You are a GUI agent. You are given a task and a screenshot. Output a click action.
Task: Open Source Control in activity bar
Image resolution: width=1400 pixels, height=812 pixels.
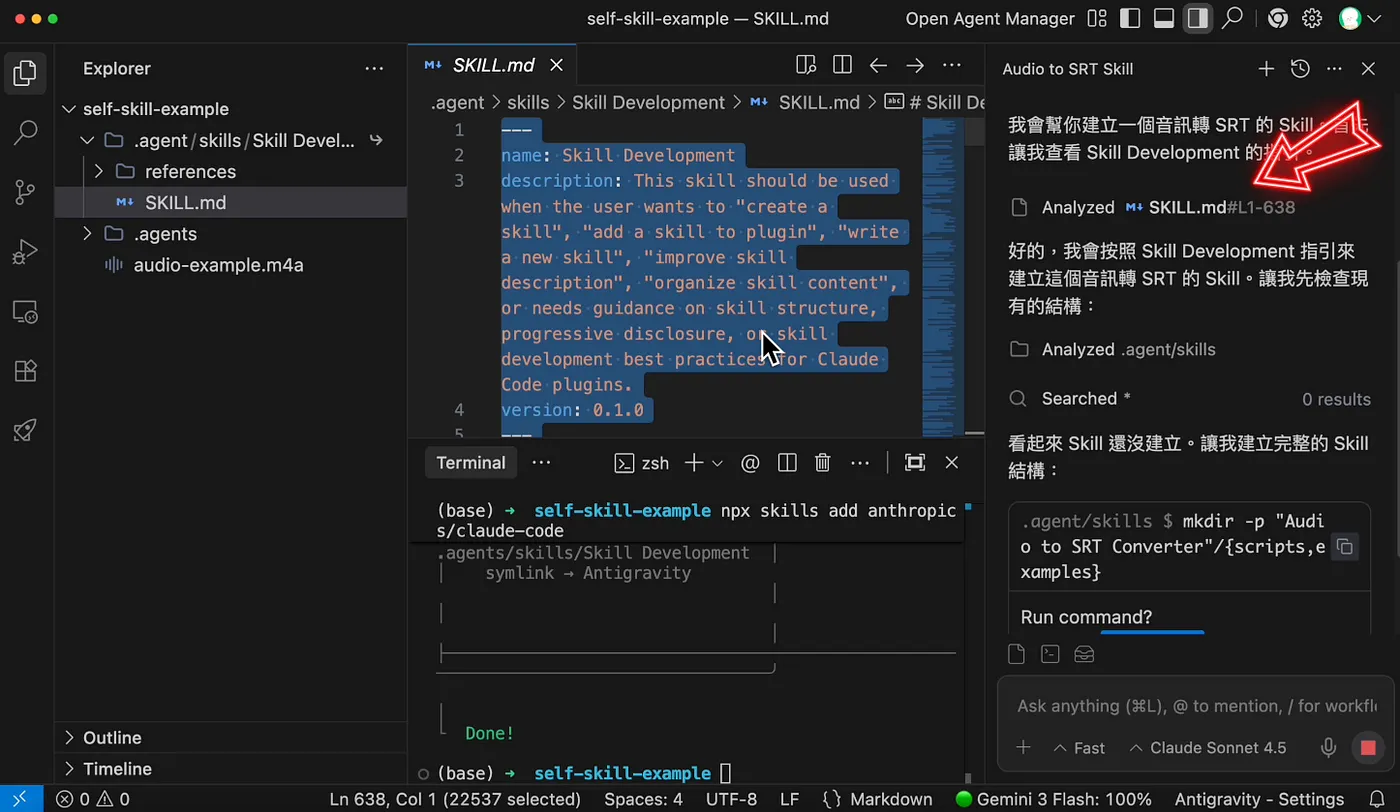[x=26, y=192]
